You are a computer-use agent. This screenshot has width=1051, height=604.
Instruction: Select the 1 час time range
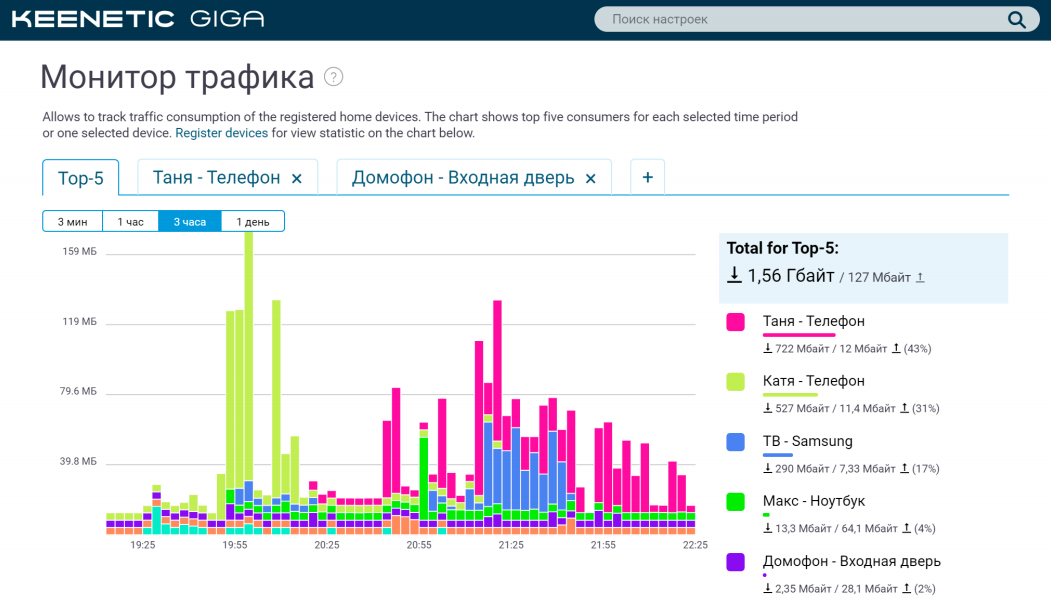click(130, 221)
